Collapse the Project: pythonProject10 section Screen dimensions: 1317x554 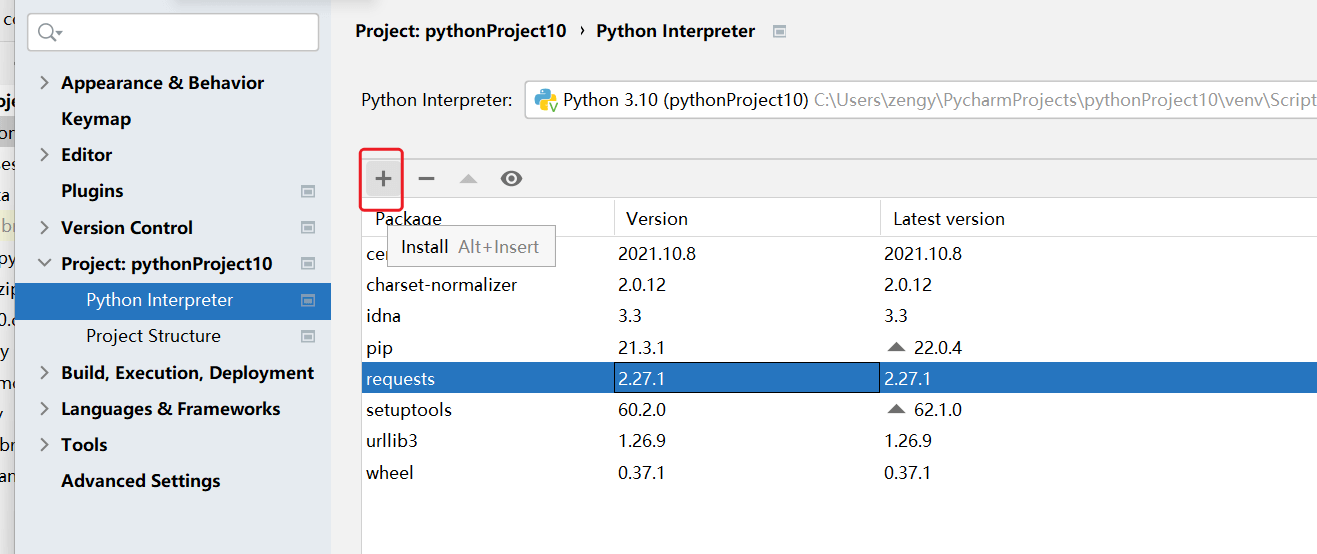coord(44,264)
